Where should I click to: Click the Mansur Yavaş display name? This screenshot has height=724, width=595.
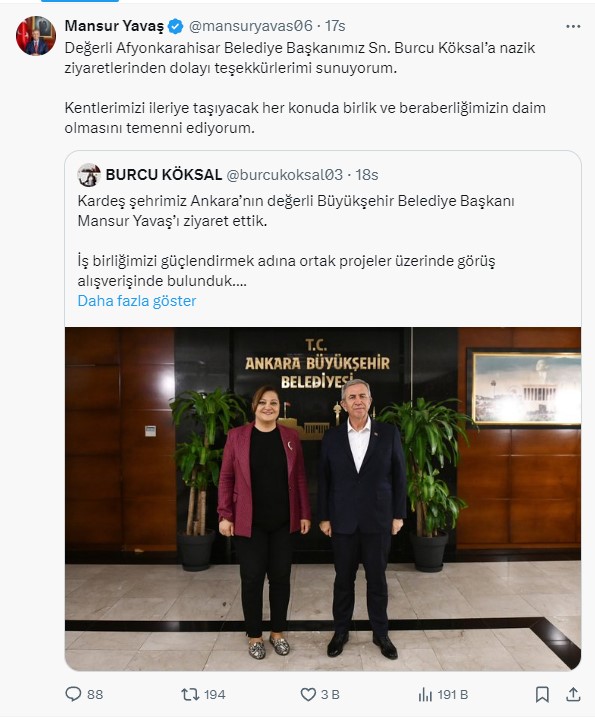[x=114, y=26]
